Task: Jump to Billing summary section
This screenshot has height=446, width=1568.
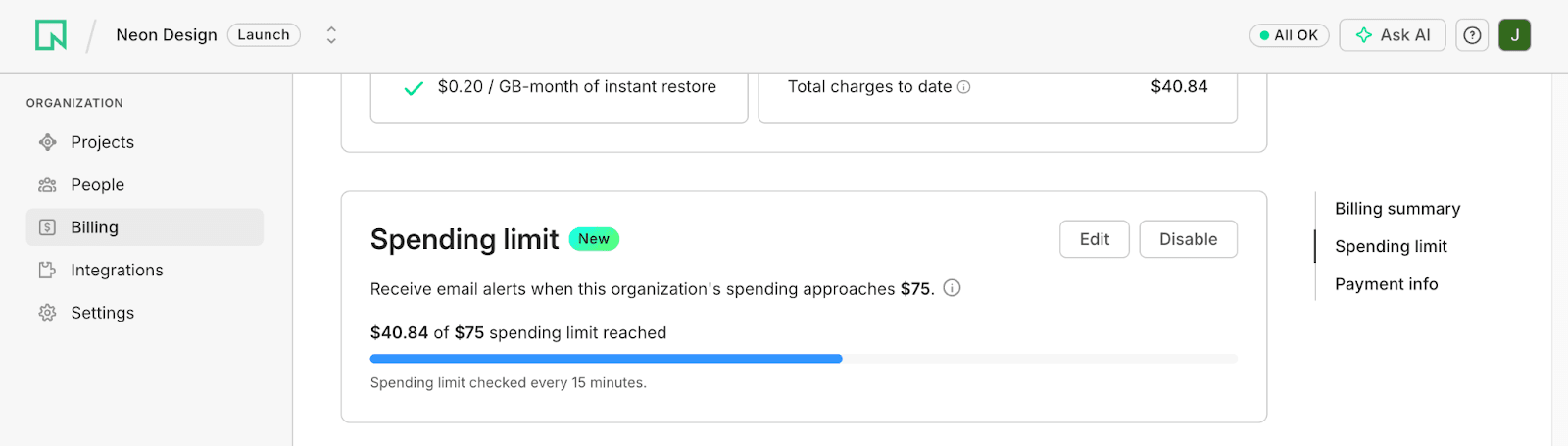Action: (x=1396, y=209)
